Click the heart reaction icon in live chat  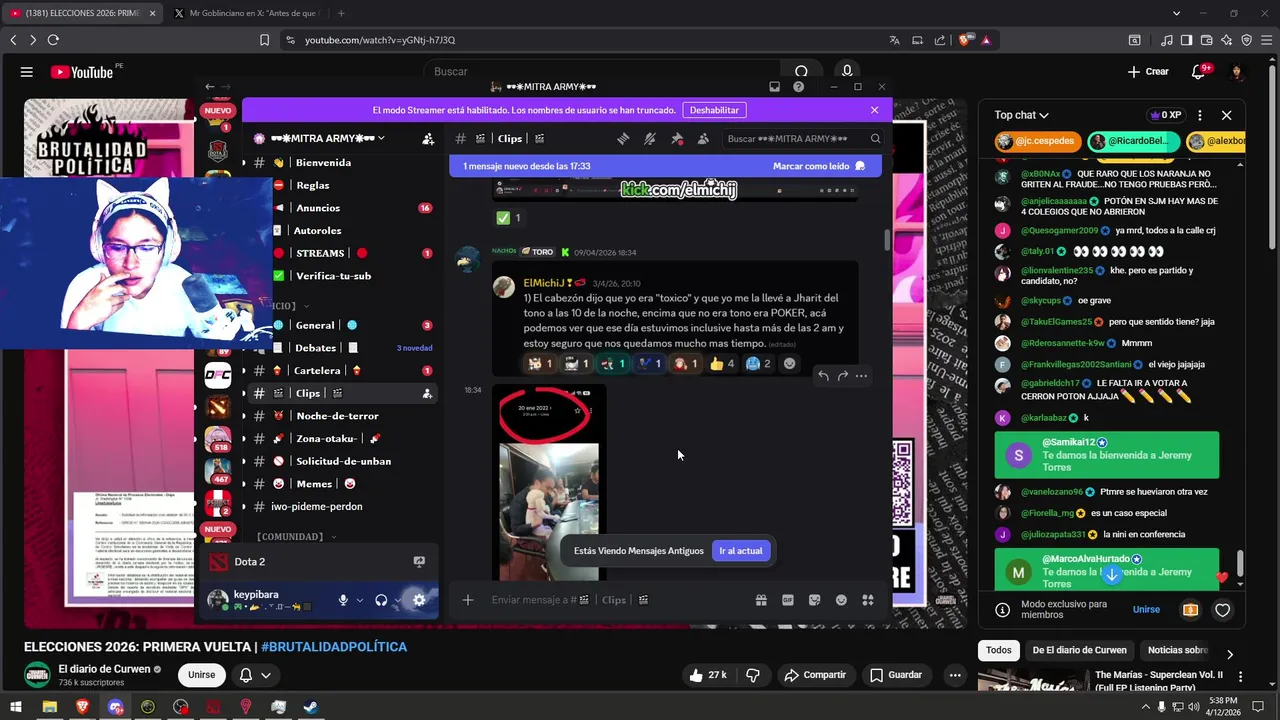point(1222,610)
